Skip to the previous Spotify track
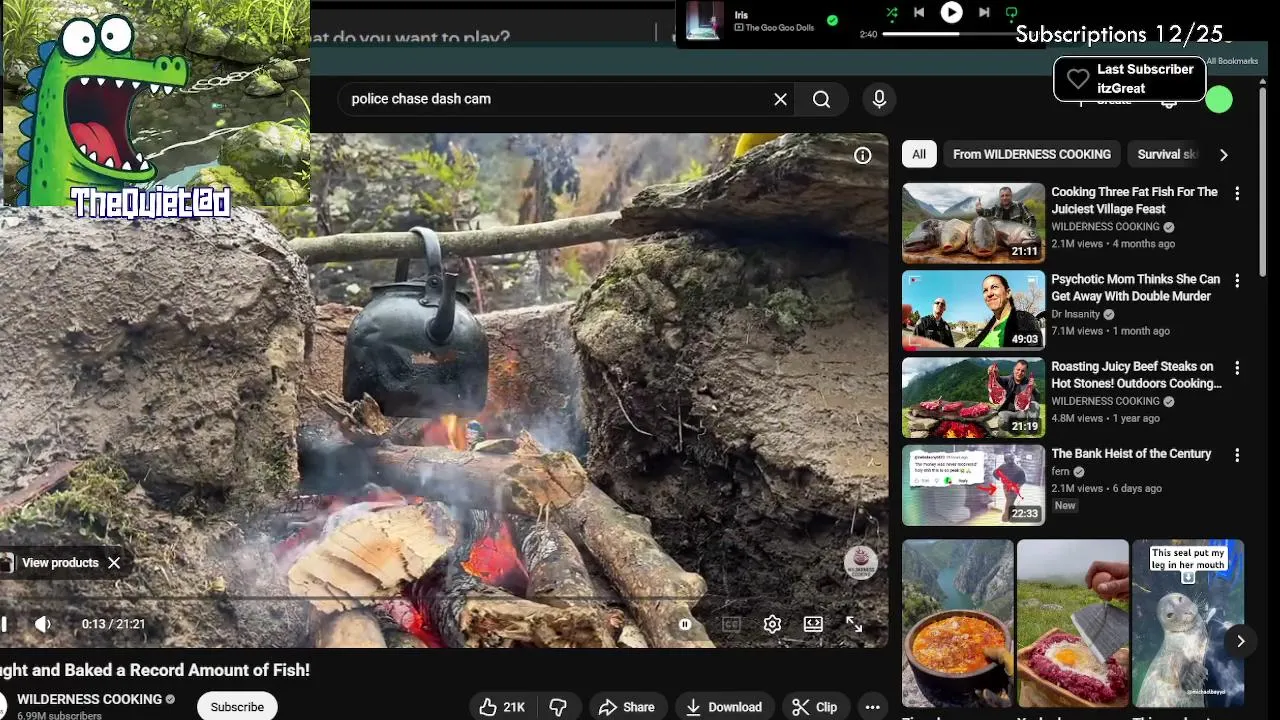The height and width of the screenshot is (720, 1280). [918, 12]
